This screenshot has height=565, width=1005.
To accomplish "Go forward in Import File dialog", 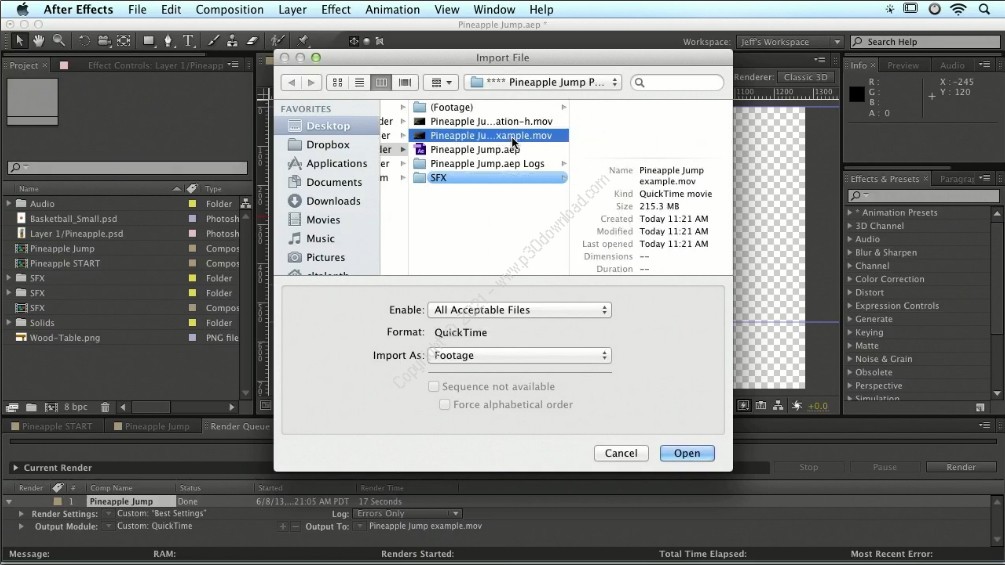I will 311,83.
